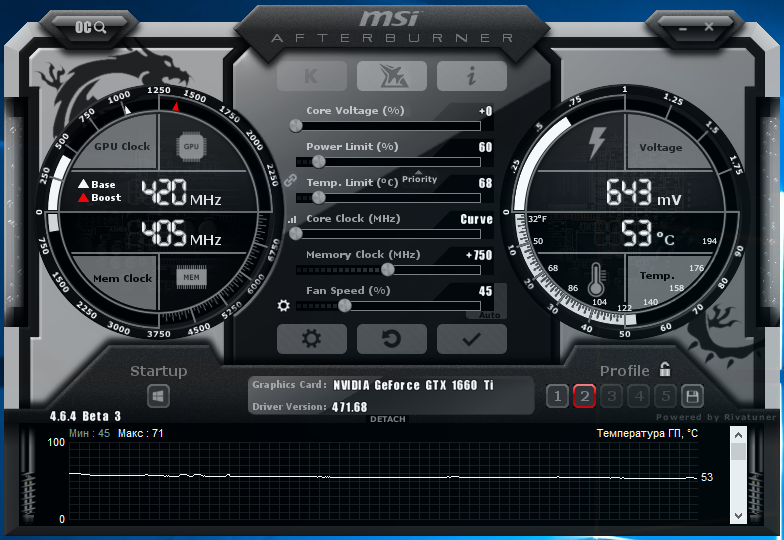This screenshot has height=540, width=784.
Task: Click the Core Voltage value +0
Action: click(x=485, y=111)
